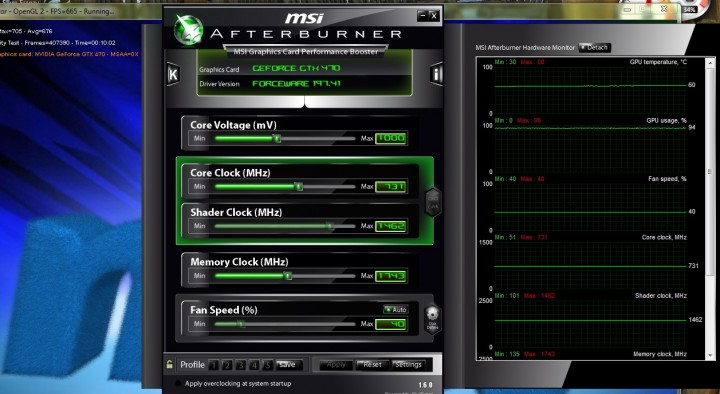Click the Graphics Card label
The width and height of the screenshot is (720, 394).
(219, 69)
